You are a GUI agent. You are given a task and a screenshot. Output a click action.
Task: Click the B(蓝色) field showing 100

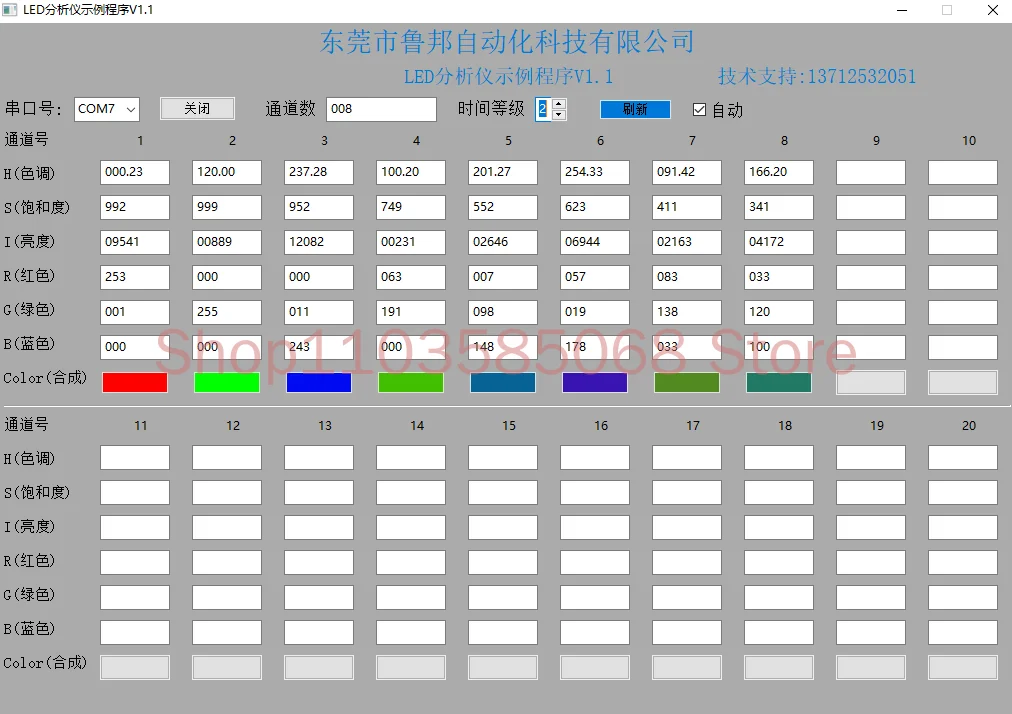pos(778,347)
